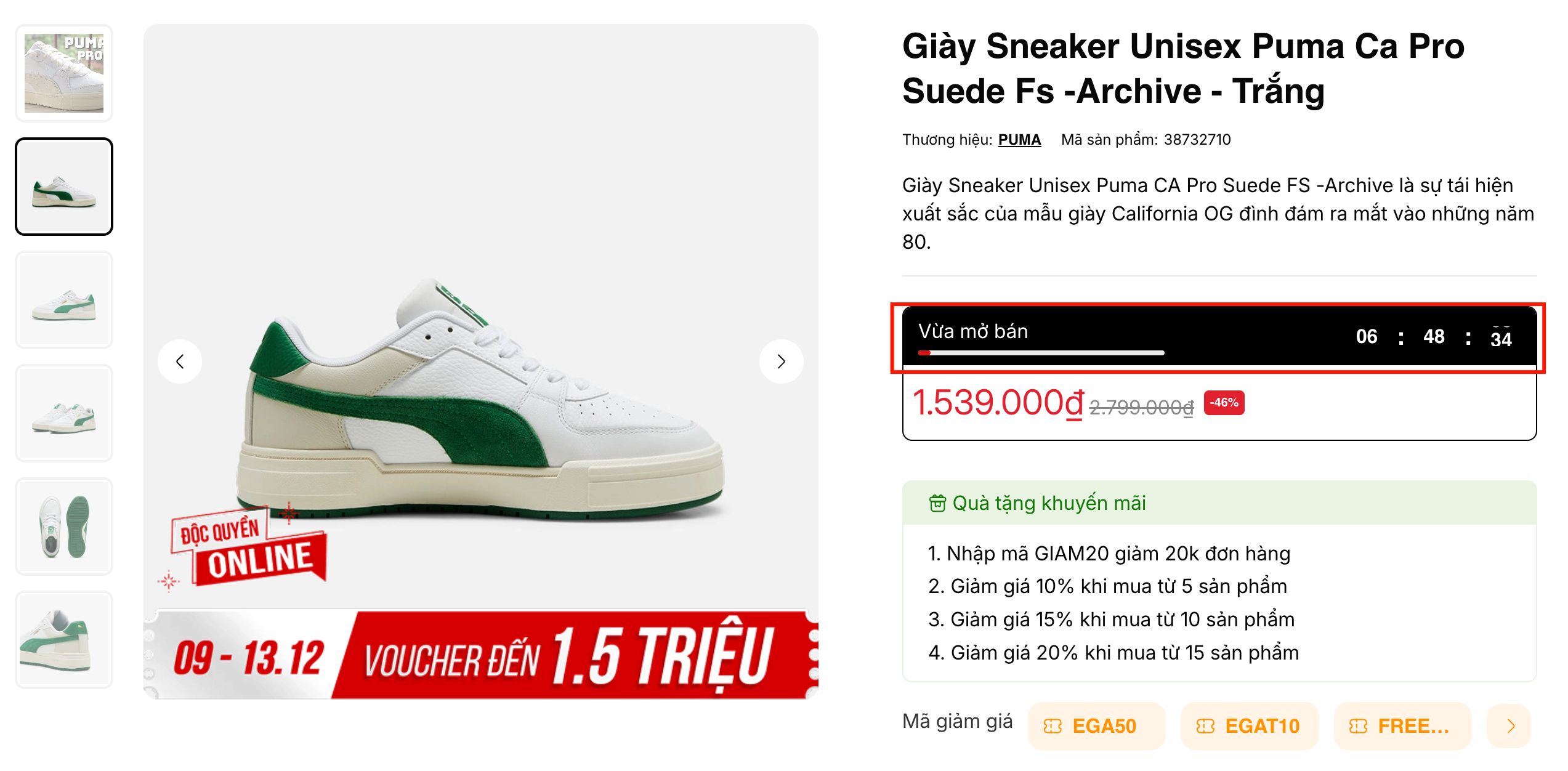Screen dimensions: 1568x771
Task: View the first Puma Pro lifestyle thumbnail
Action: (64, 73)
